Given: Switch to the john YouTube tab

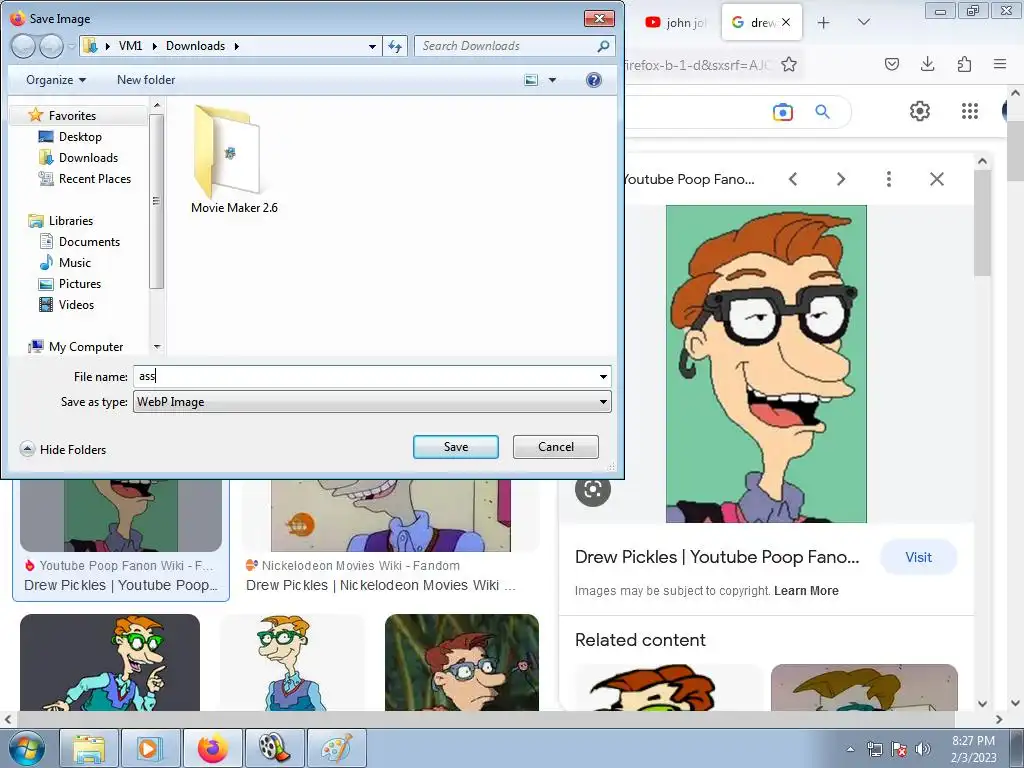Looking at the screenshot, I should click(x=676, y=22).
